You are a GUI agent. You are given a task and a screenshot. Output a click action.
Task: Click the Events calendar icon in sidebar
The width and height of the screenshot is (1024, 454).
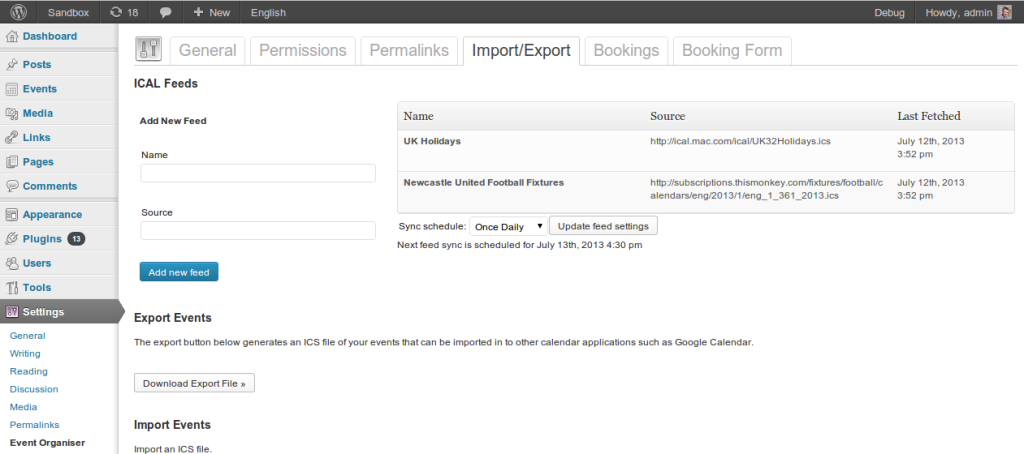(x=11, y=89)
